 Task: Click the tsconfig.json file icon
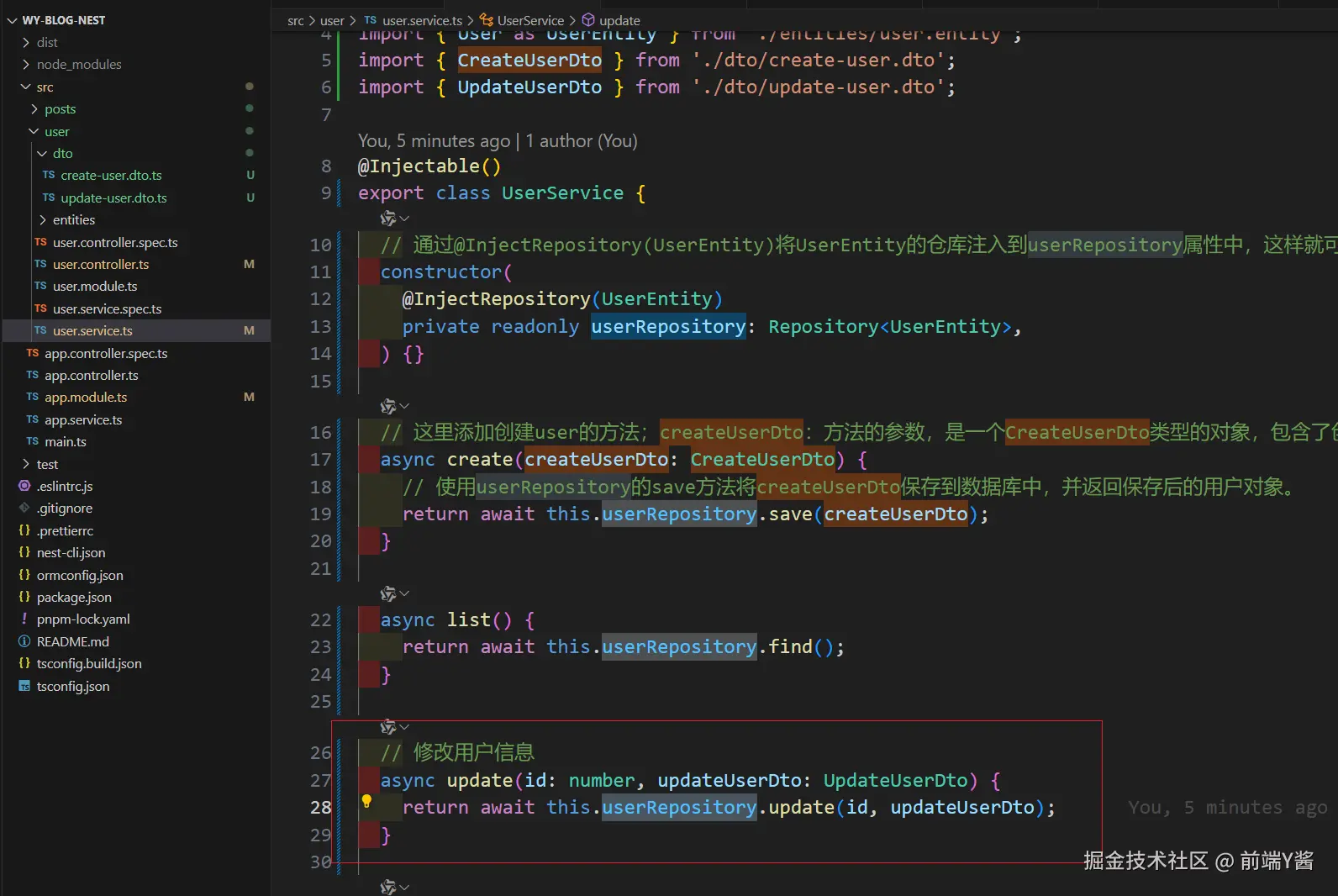(24, 686)
